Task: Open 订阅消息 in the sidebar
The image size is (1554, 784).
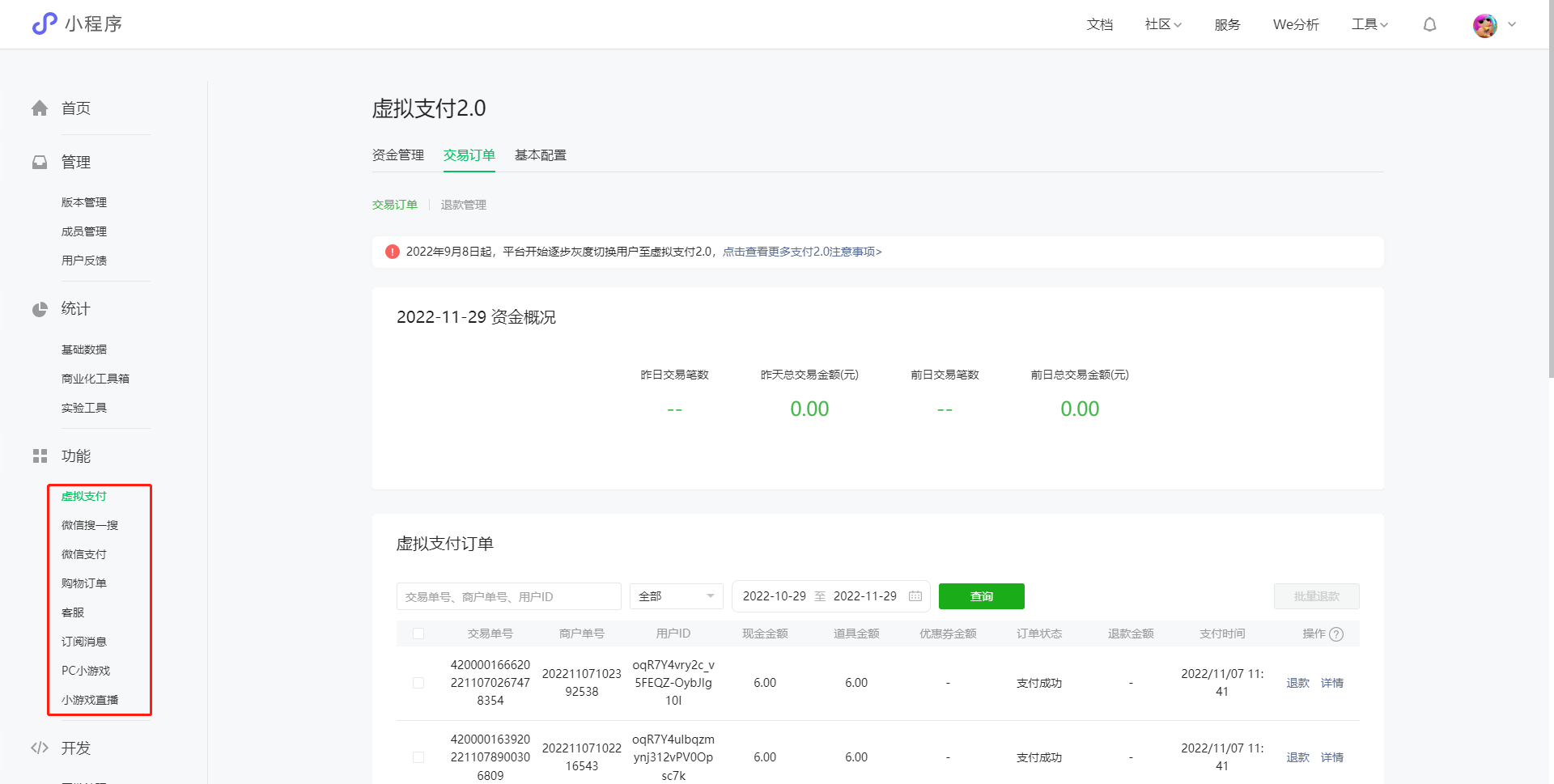Action: [x=84, y=642]
